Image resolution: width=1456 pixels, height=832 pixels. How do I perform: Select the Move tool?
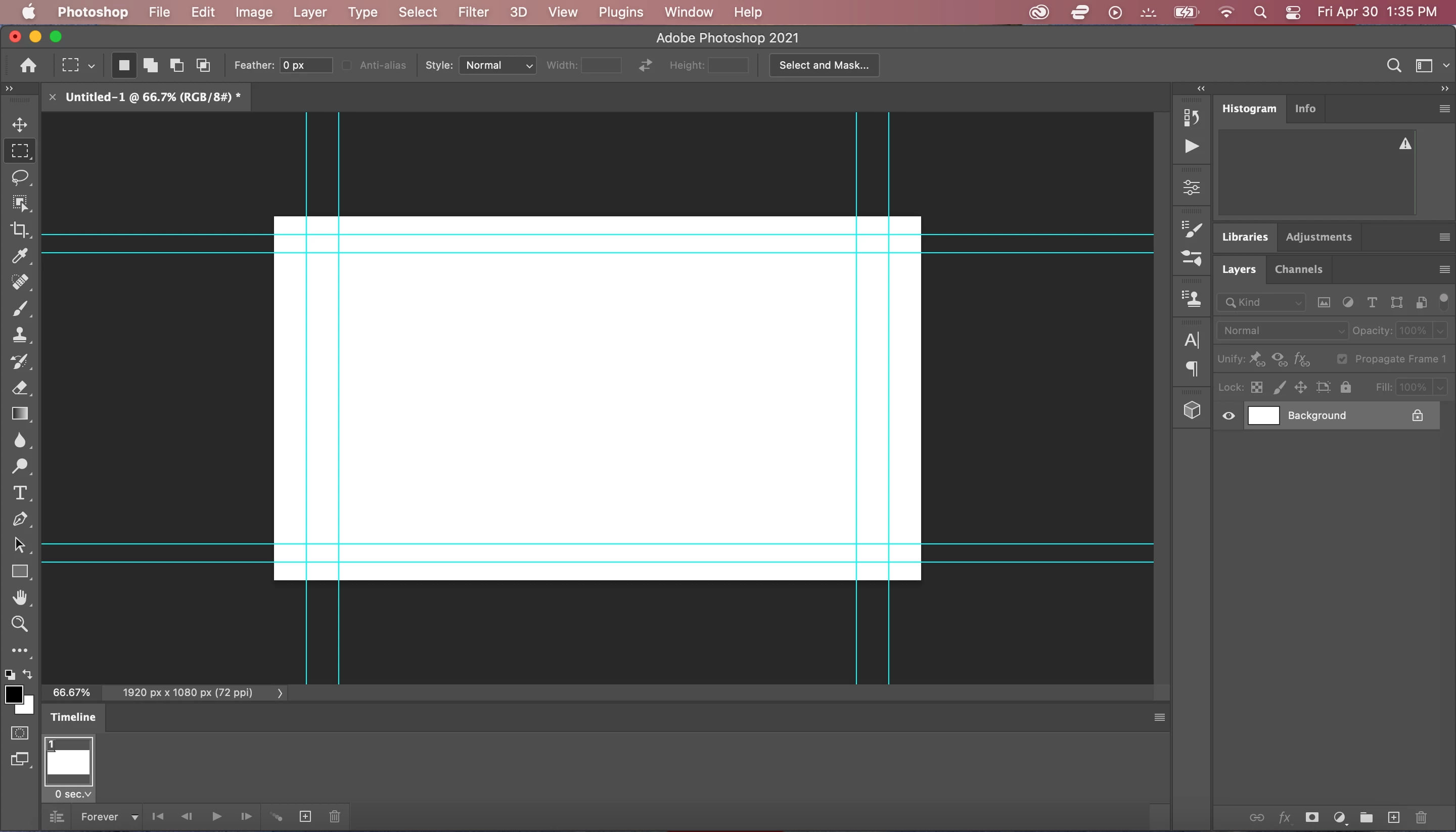[x=19, y=124]
